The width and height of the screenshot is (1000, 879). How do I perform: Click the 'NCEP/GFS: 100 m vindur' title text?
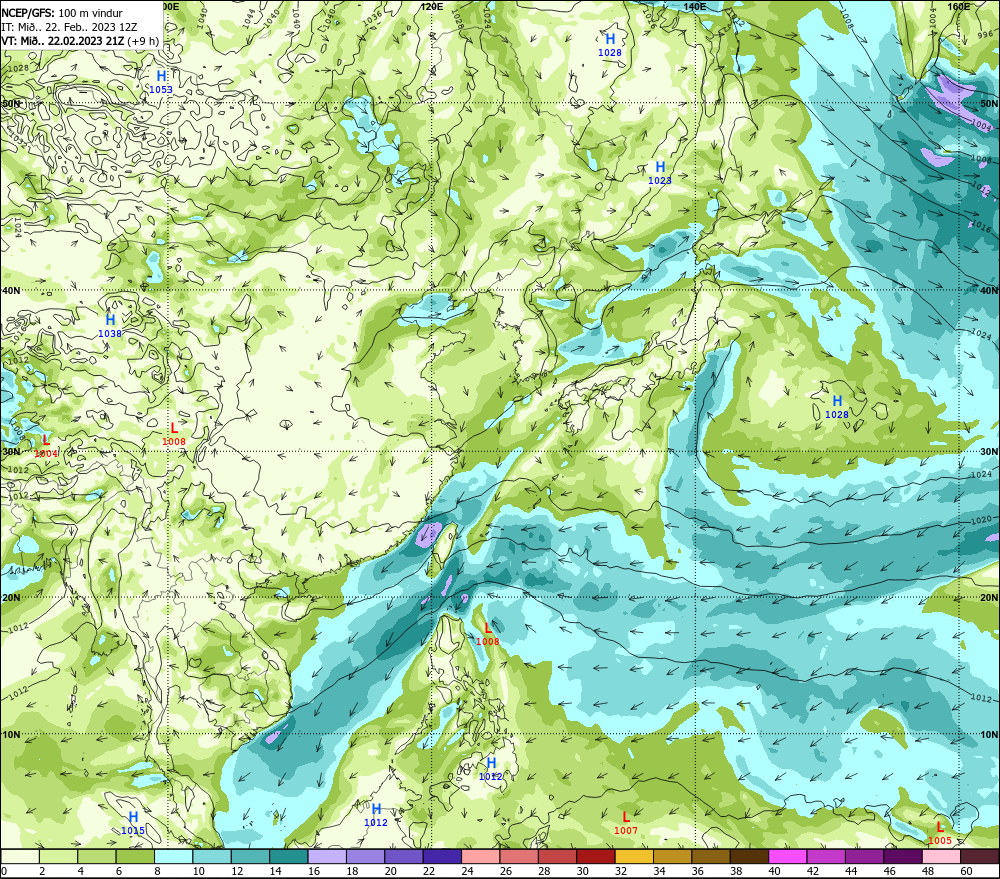62,13
